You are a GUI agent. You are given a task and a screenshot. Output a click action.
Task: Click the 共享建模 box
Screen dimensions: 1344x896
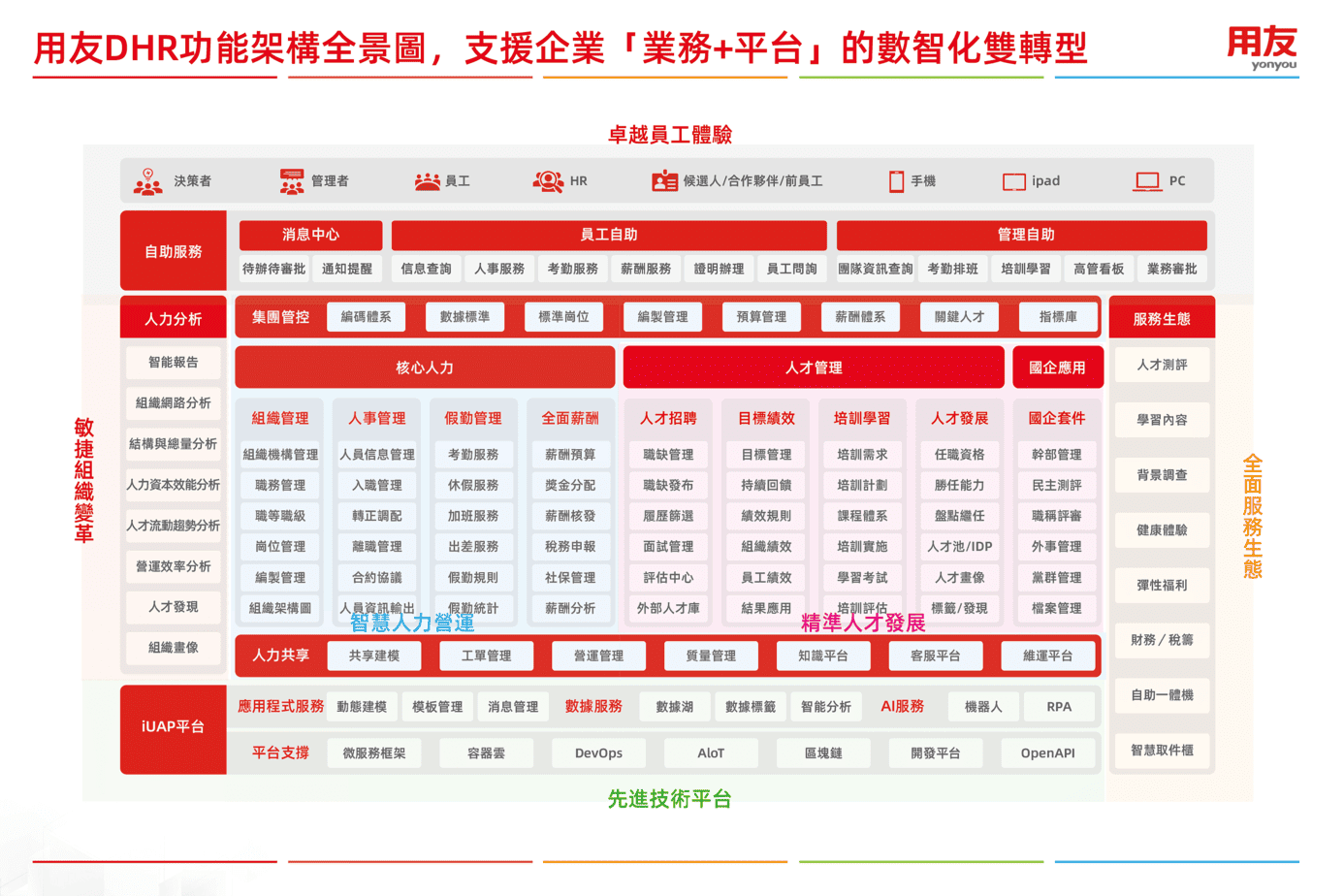(374, 656)
